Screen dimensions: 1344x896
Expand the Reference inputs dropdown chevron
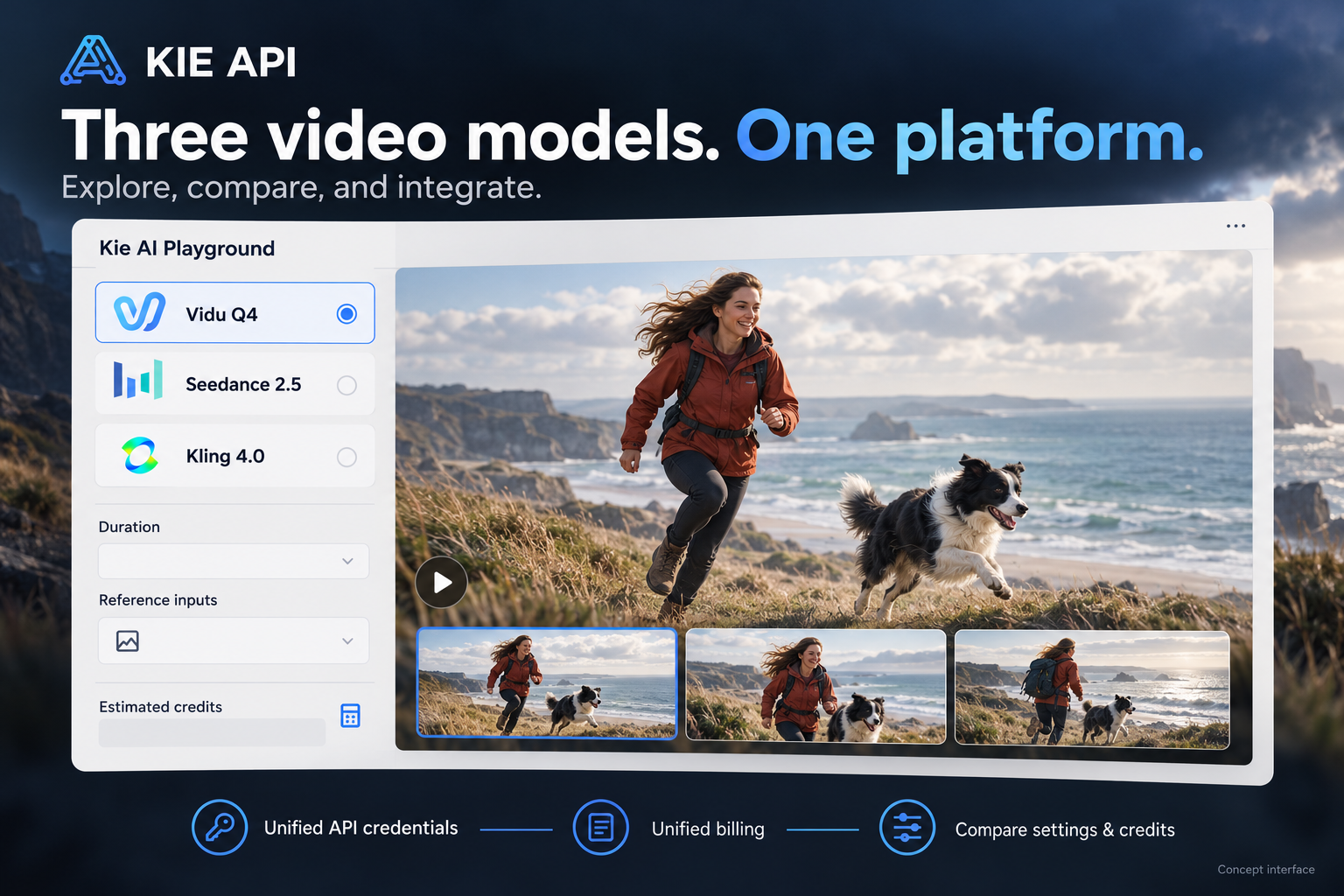coord(347,641)
